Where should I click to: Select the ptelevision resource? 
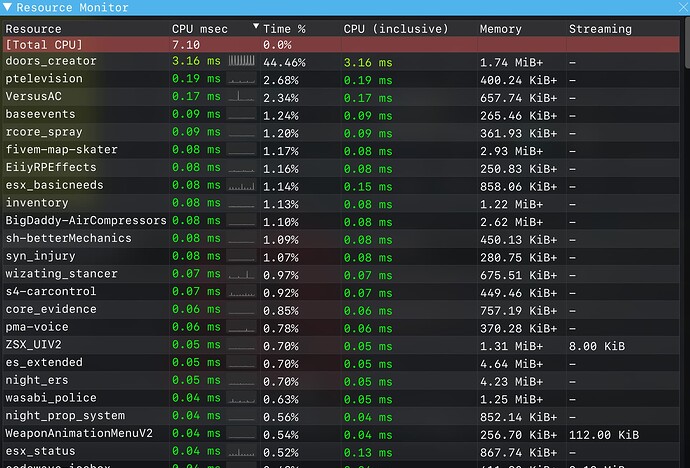44,79
